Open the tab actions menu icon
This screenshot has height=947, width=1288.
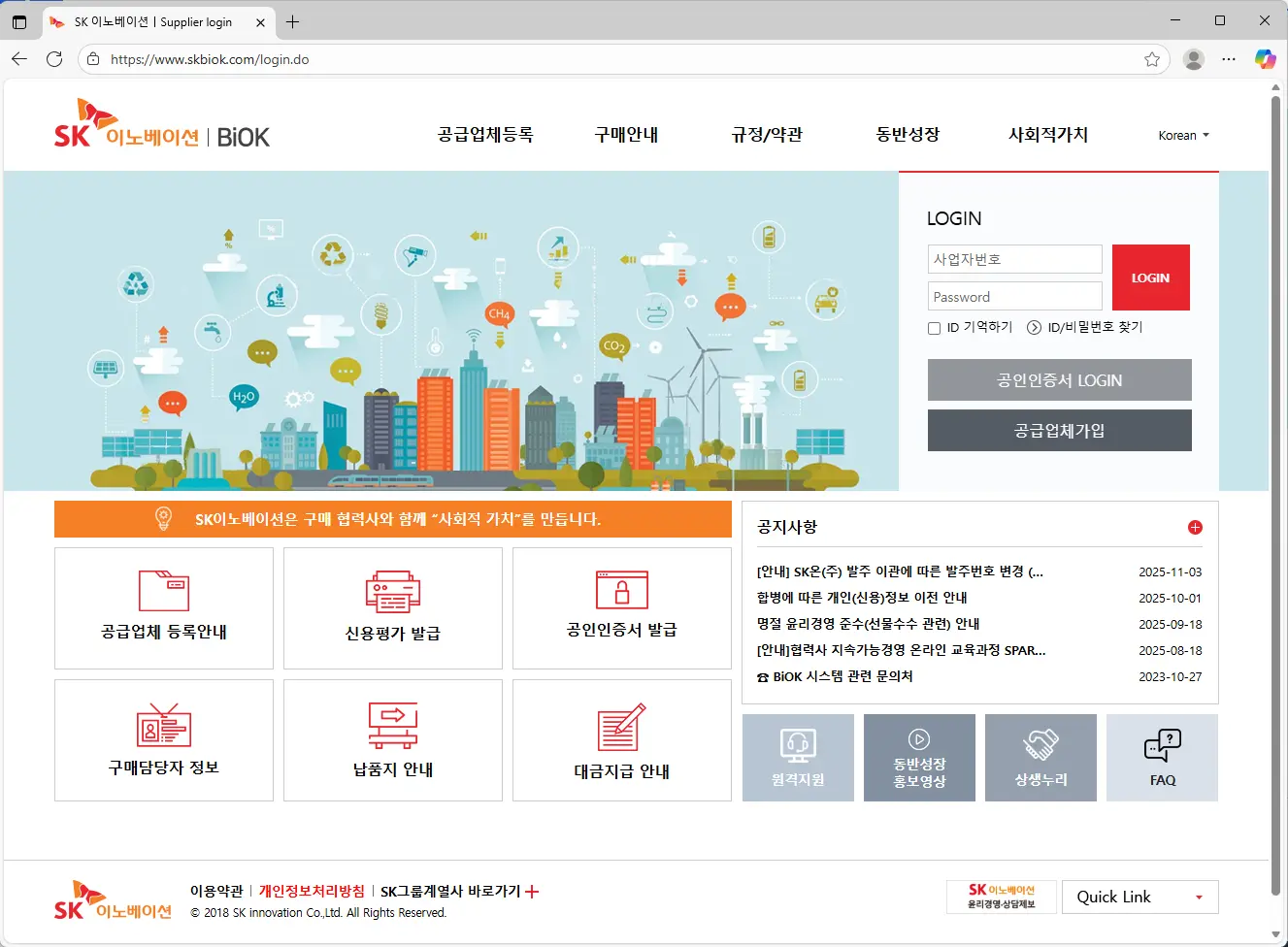click(19, 21)
